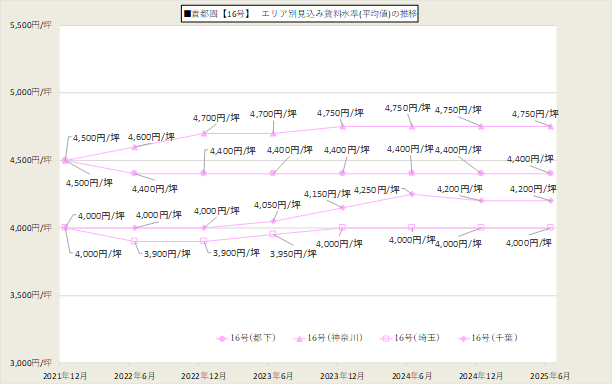The width and height of the screenshot is (613, 385).
Task: Click the 3,950円/坪 data label
Action: point(293,254)
